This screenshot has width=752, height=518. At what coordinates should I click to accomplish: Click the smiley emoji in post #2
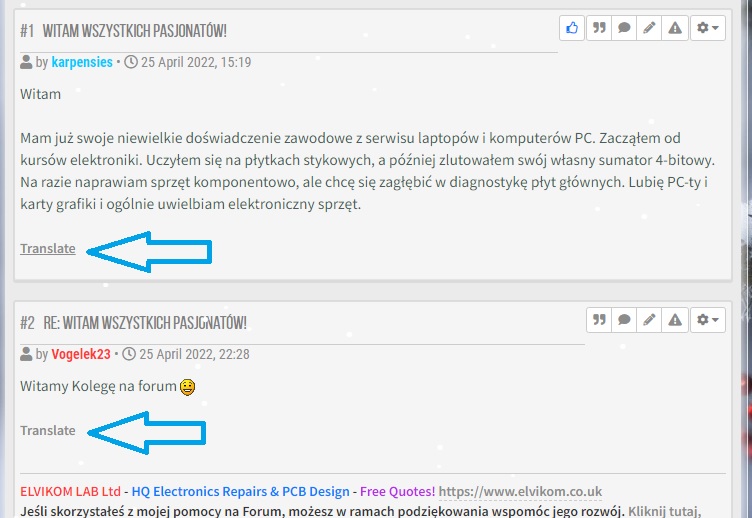[188, 387]
